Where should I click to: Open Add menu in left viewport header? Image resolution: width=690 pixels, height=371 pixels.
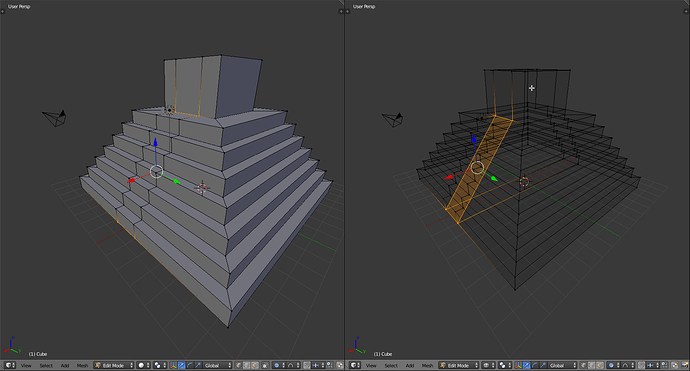(x=65, y=365)
